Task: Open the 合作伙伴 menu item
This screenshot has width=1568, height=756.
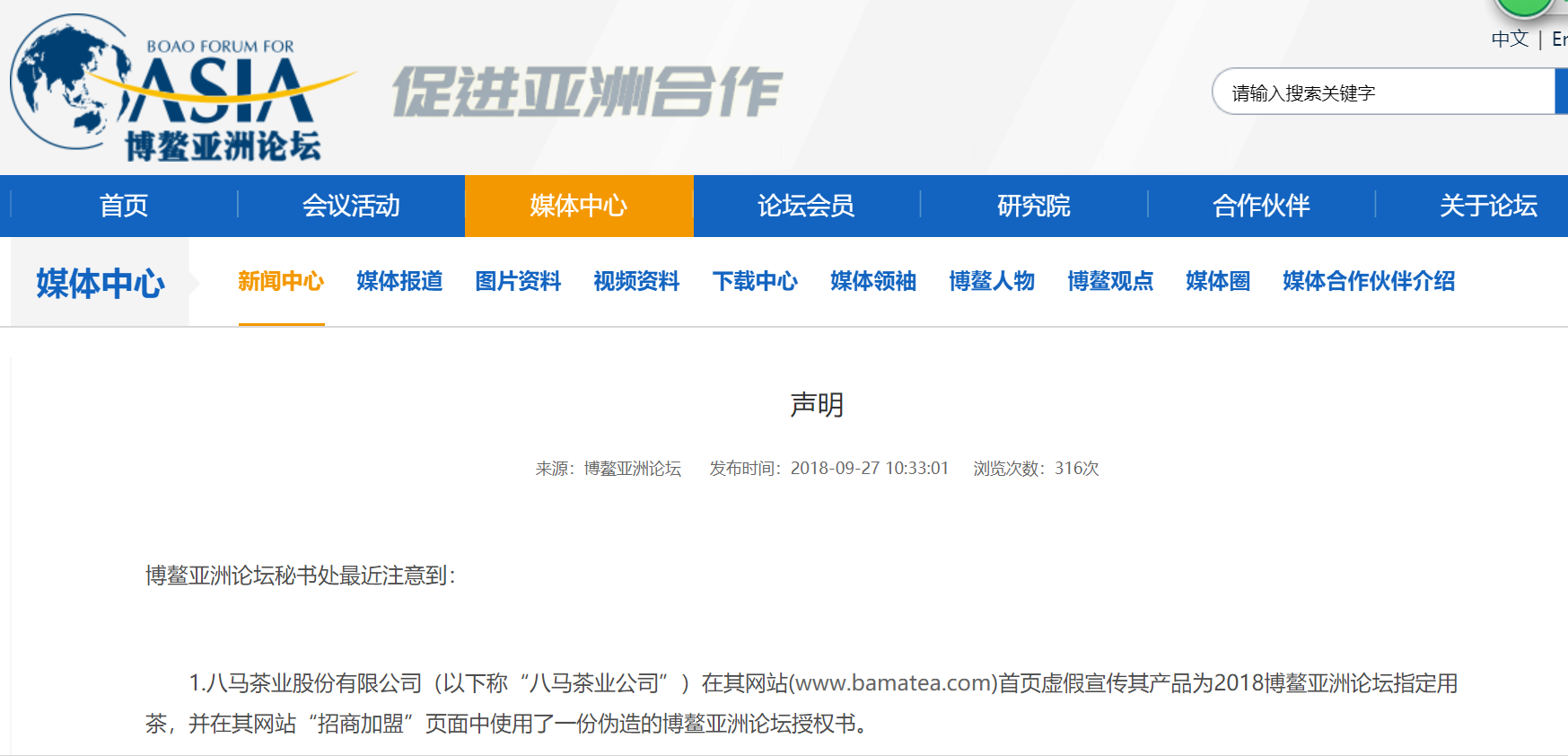Action: (x=1261, y=206)
